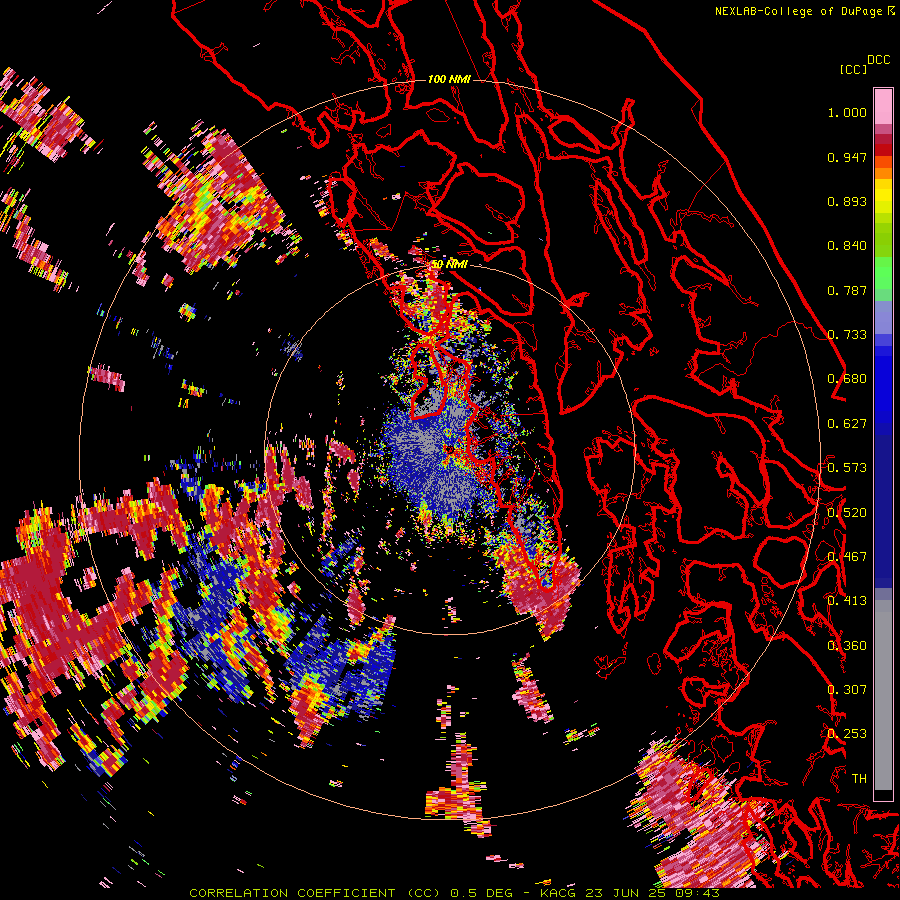Click the 0.947 scale value

pyautogui.click(x=847, y=157)
